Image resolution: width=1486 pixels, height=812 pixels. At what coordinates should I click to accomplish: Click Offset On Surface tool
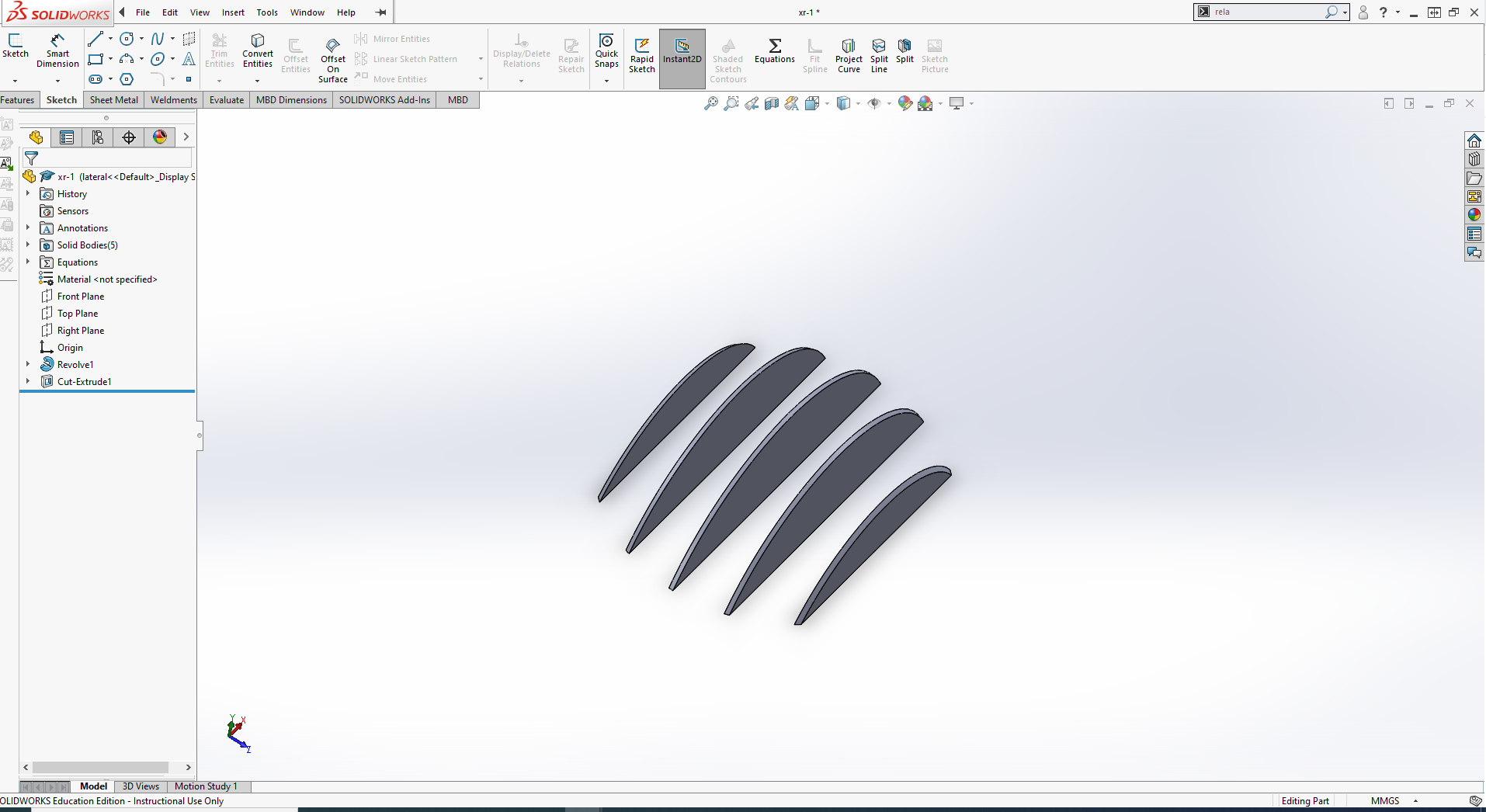(333, 60)
